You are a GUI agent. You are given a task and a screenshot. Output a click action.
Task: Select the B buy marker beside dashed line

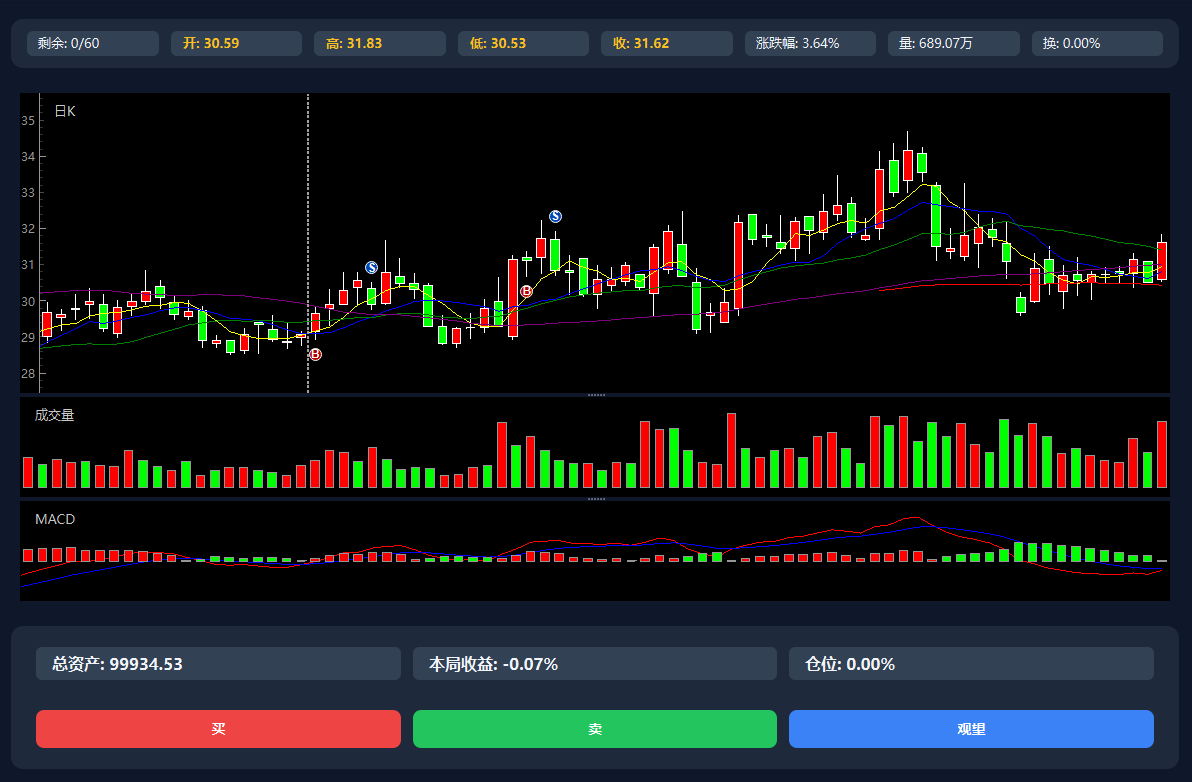tap(315, 354)
